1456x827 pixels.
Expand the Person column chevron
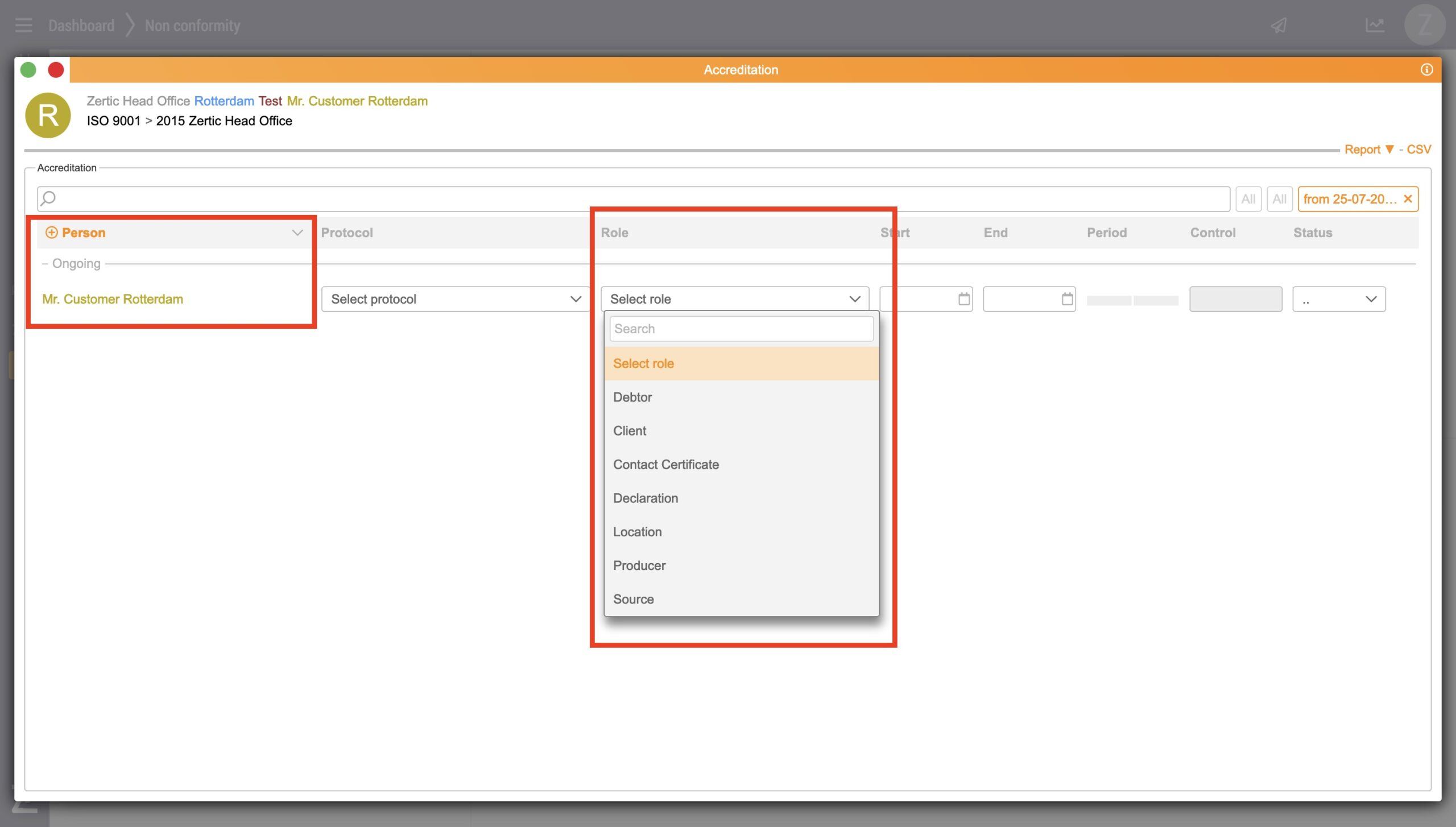tap(297, 233)
